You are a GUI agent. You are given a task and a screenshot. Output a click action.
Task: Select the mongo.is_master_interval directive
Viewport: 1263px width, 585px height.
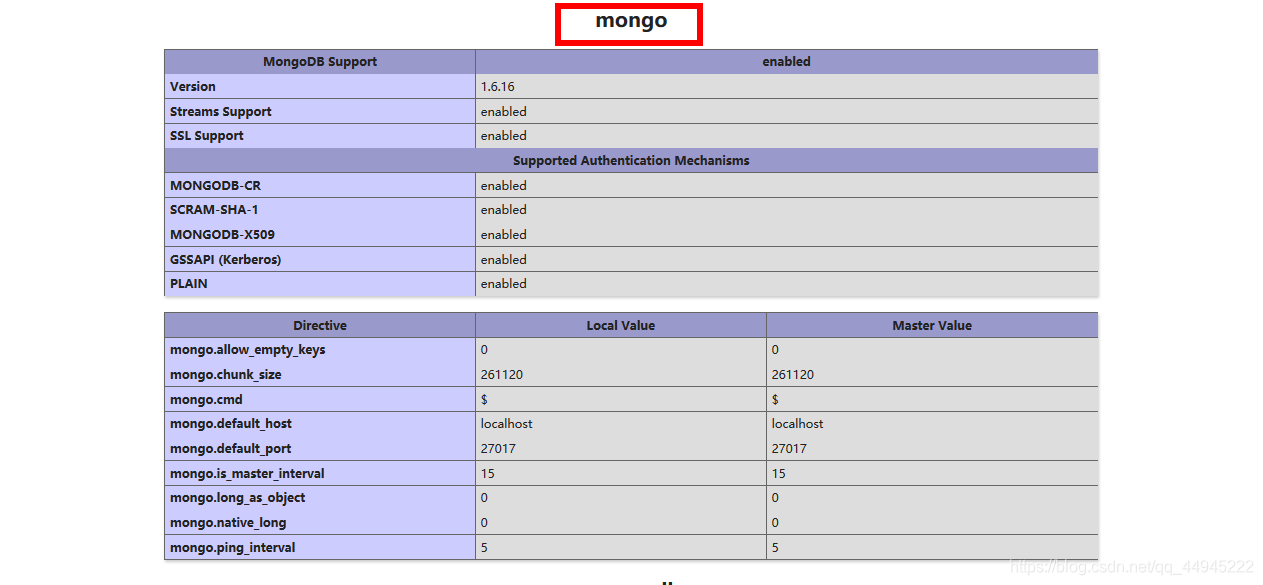pos(247,474)
